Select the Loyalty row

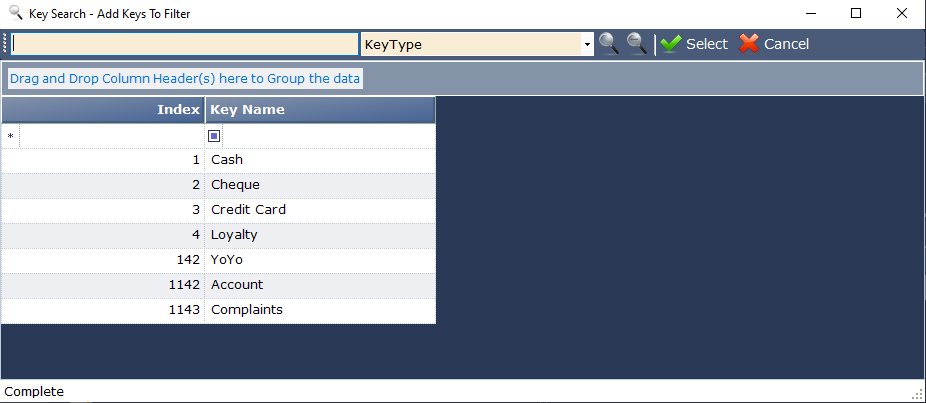[x=219, y=235]
